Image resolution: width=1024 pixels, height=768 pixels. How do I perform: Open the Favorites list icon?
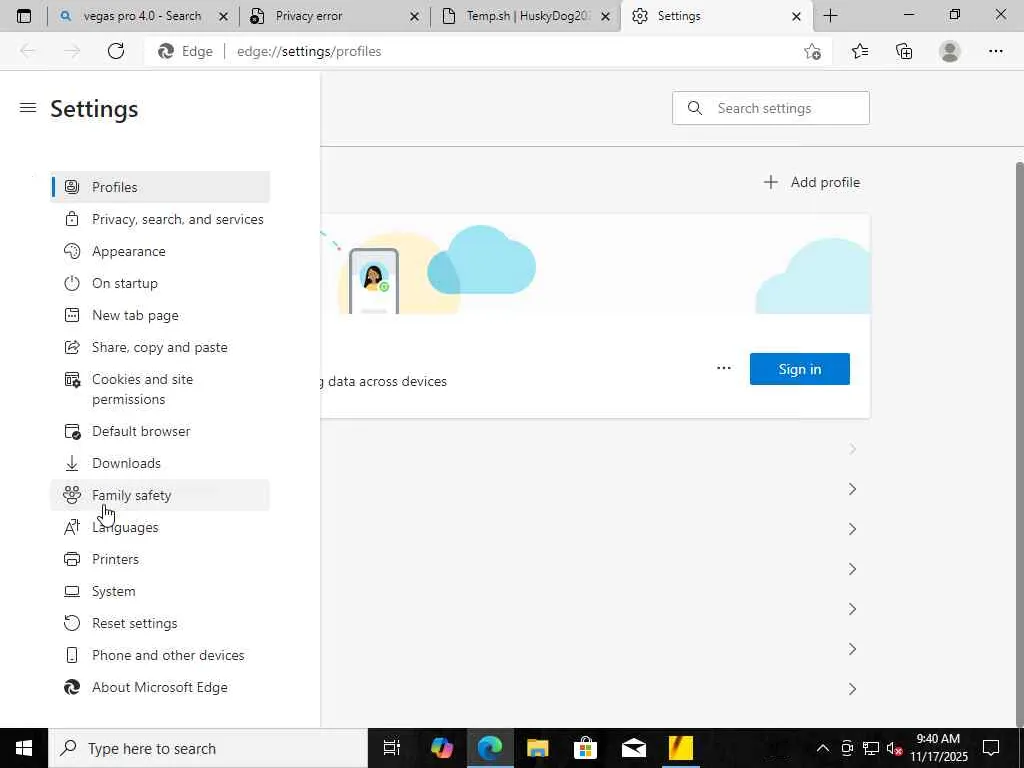[x=860, y=52]
